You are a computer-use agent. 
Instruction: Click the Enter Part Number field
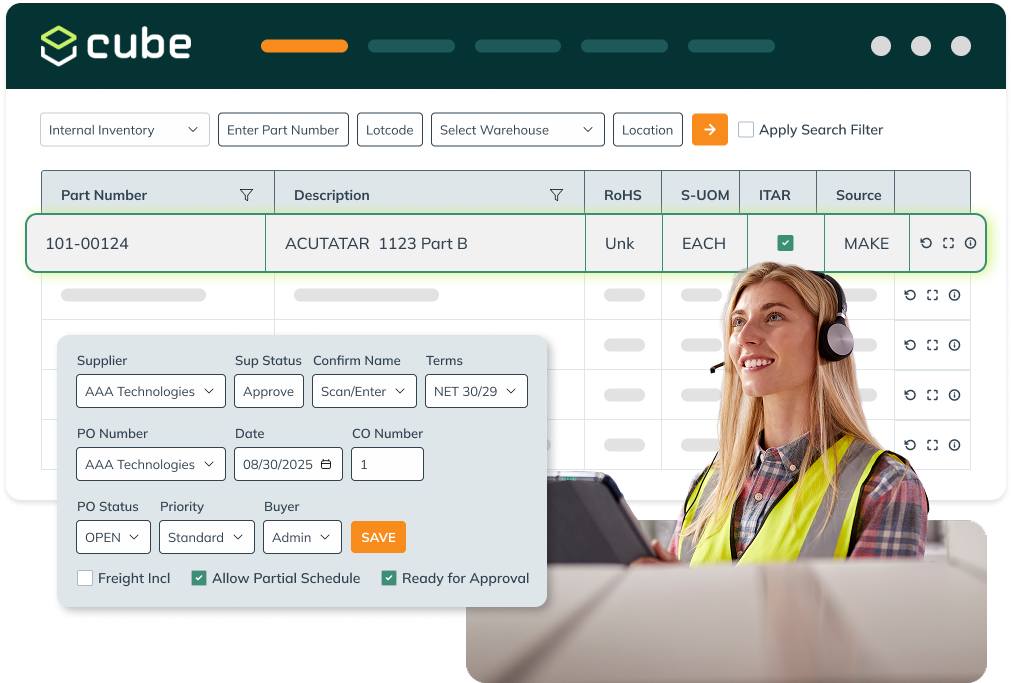tap(283, 130)
